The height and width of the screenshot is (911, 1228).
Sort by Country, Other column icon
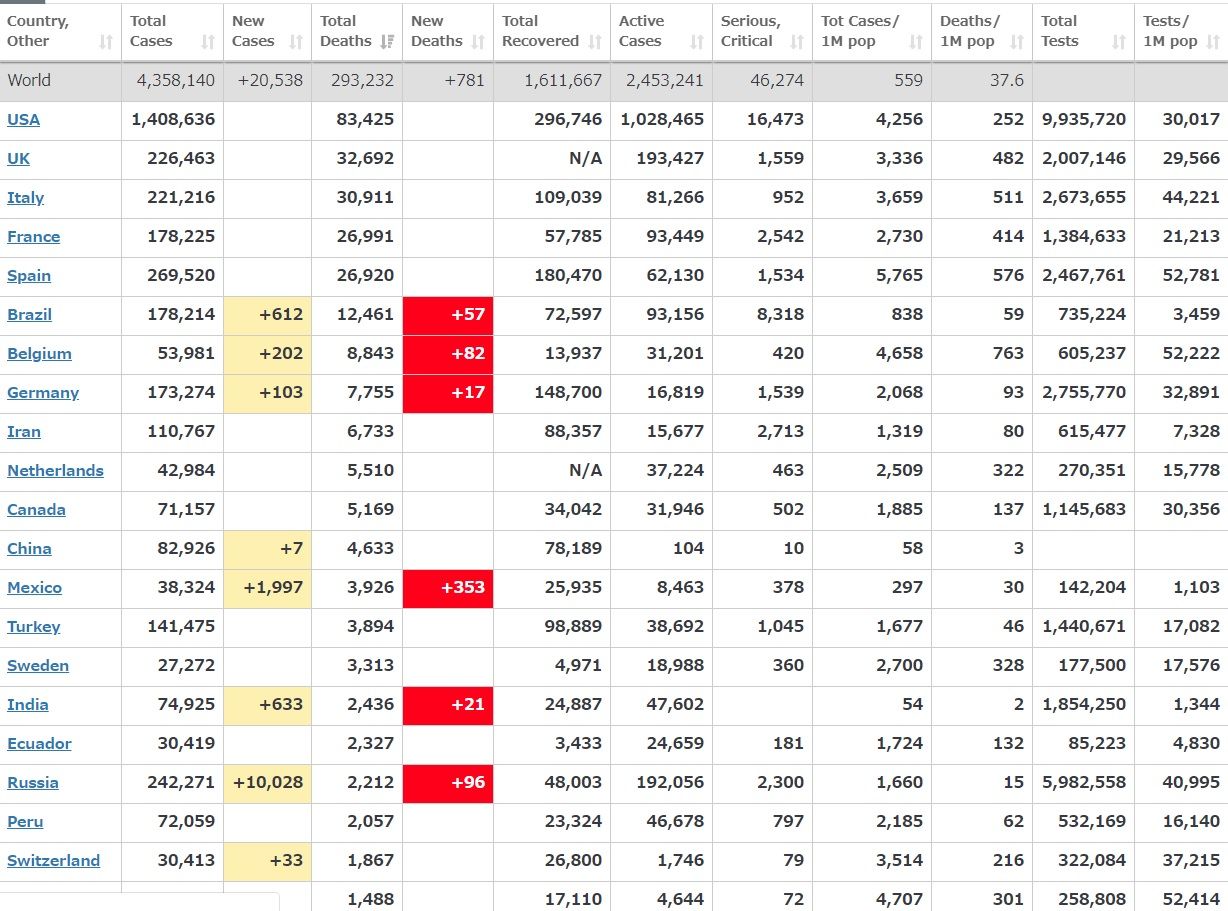[106, 42]
